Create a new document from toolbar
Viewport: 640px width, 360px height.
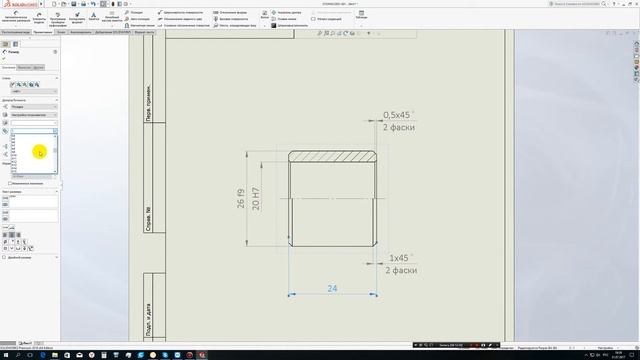click(54, 4)
